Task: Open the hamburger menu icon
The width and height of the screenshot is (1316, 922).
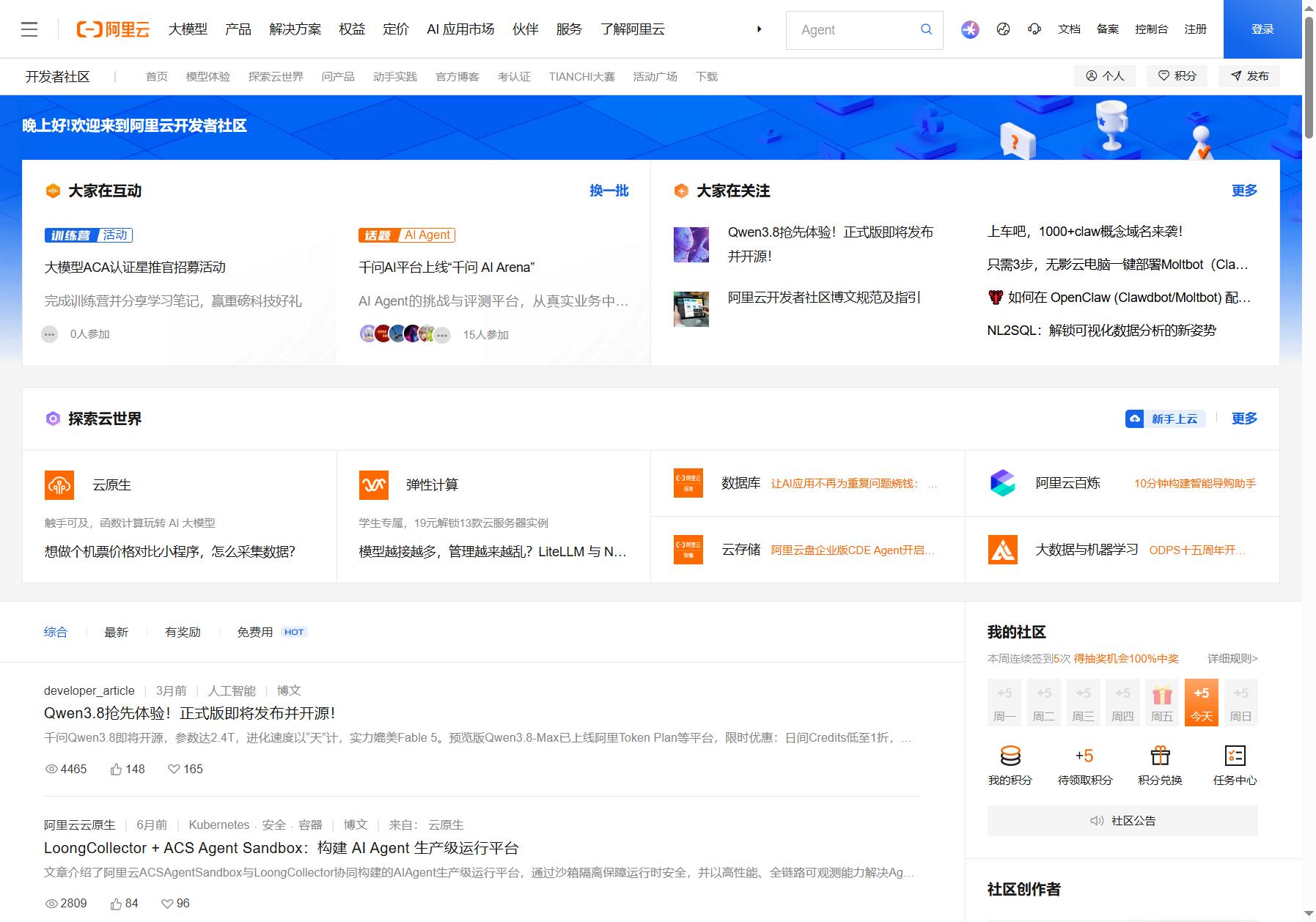Action: click(29, 29)
